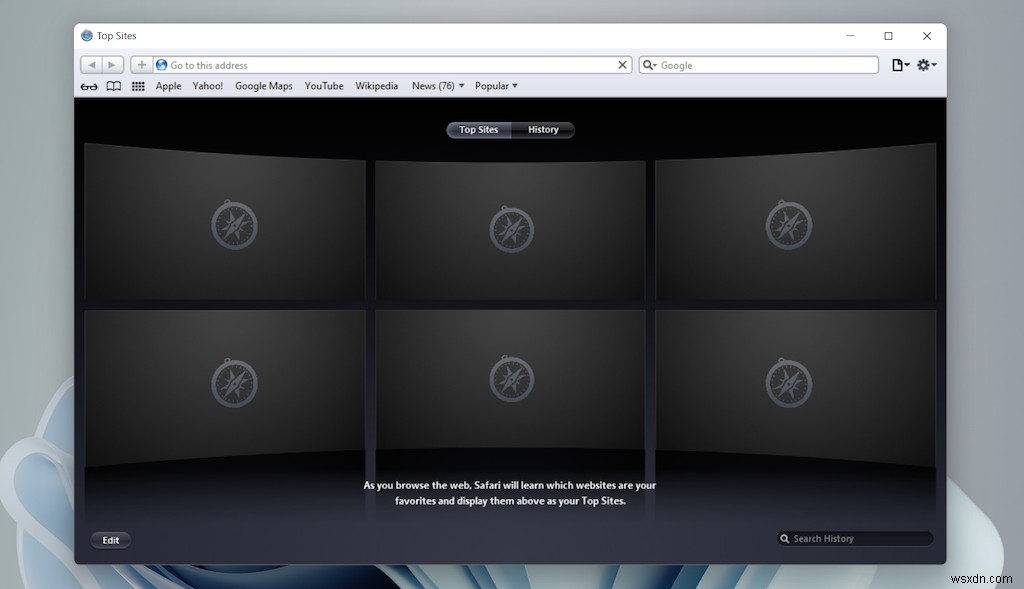Show all bookmarks via the book icon
The height and width of the screenshot is (589, 1024).
113,86
